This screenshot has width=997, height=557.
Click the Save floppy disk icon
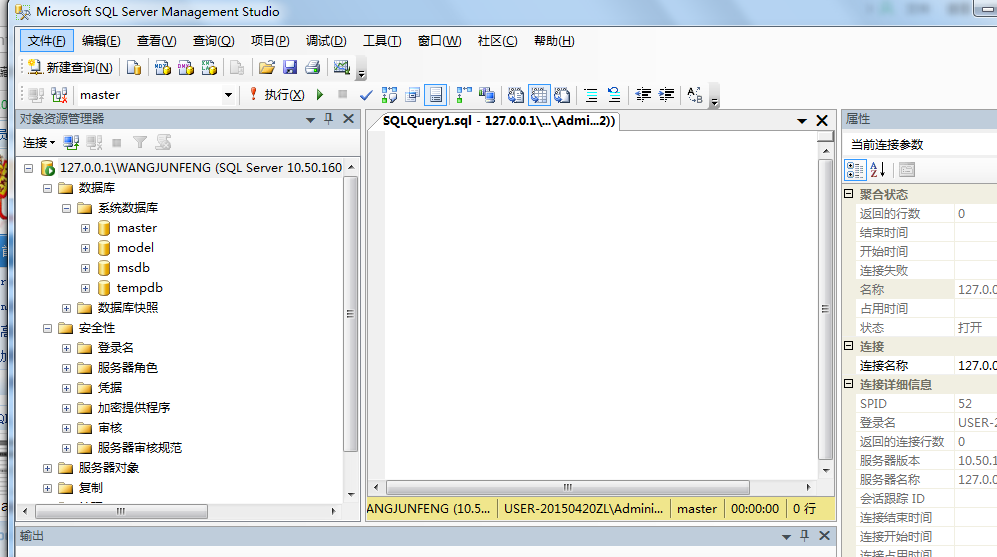290,67
